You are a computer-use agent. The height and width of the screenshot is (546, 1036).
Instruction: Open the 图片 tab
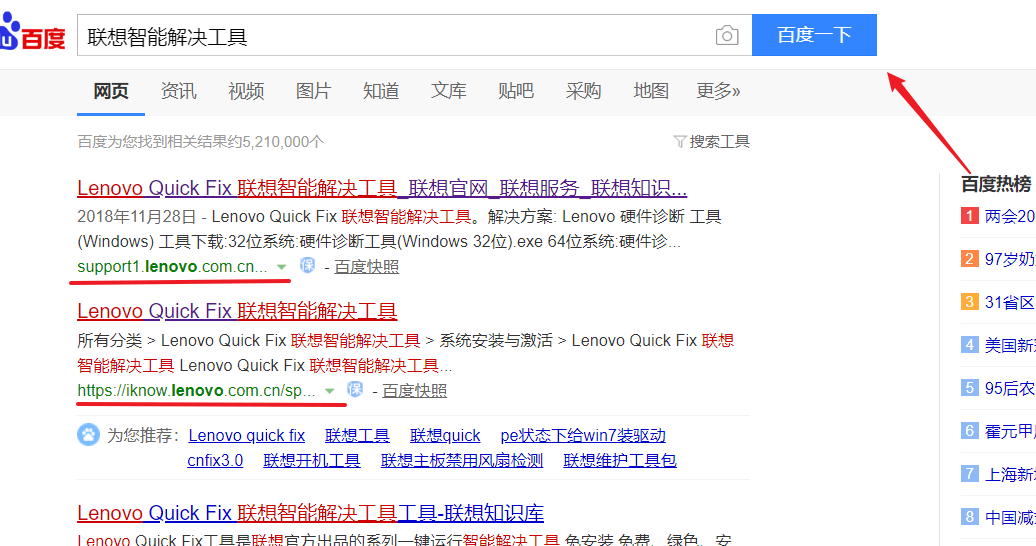[313, 91]
